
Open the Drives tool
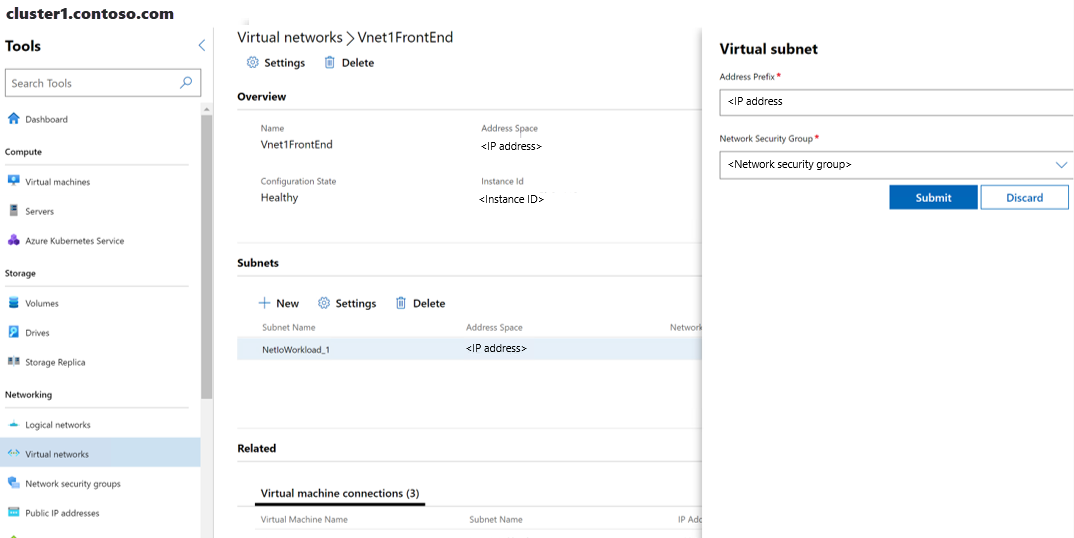pos(37,332)
